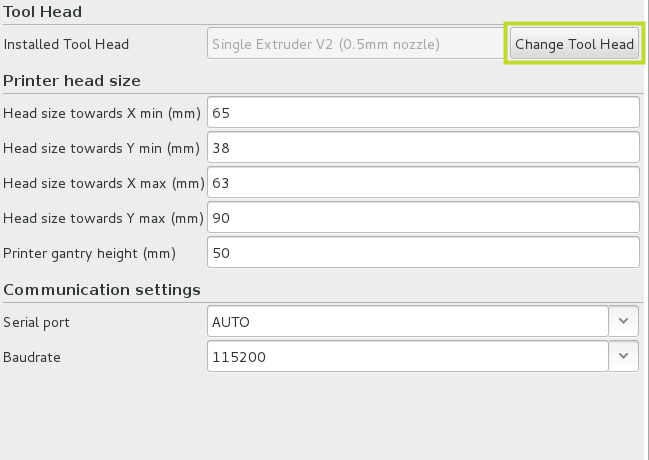Click the 'Head size towards X max (mm)' label
649x460 pixels.
click(x=104, y=183)
